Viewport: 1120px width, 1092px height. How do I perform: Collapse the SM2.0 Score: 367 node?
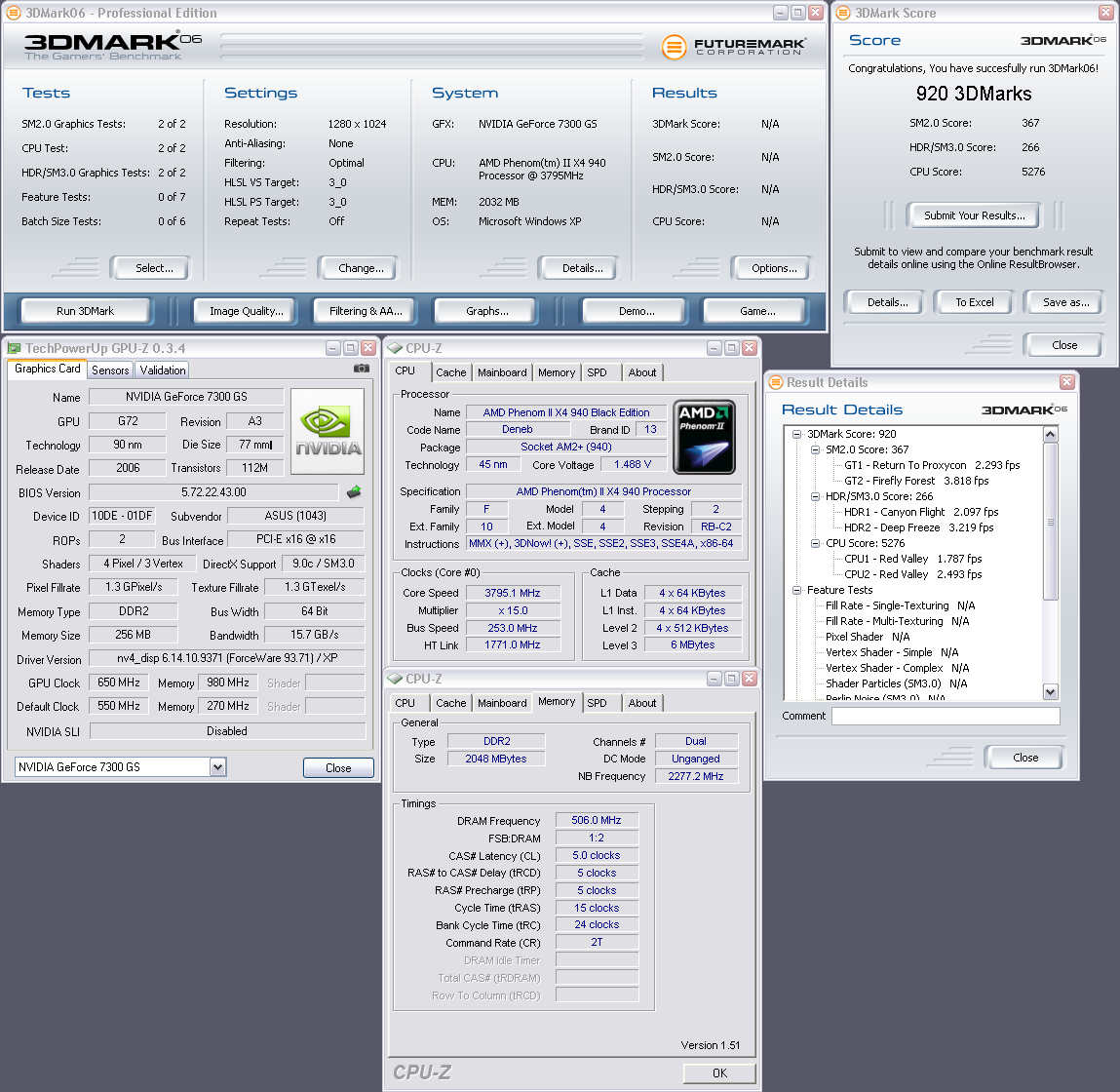[815, 449]
